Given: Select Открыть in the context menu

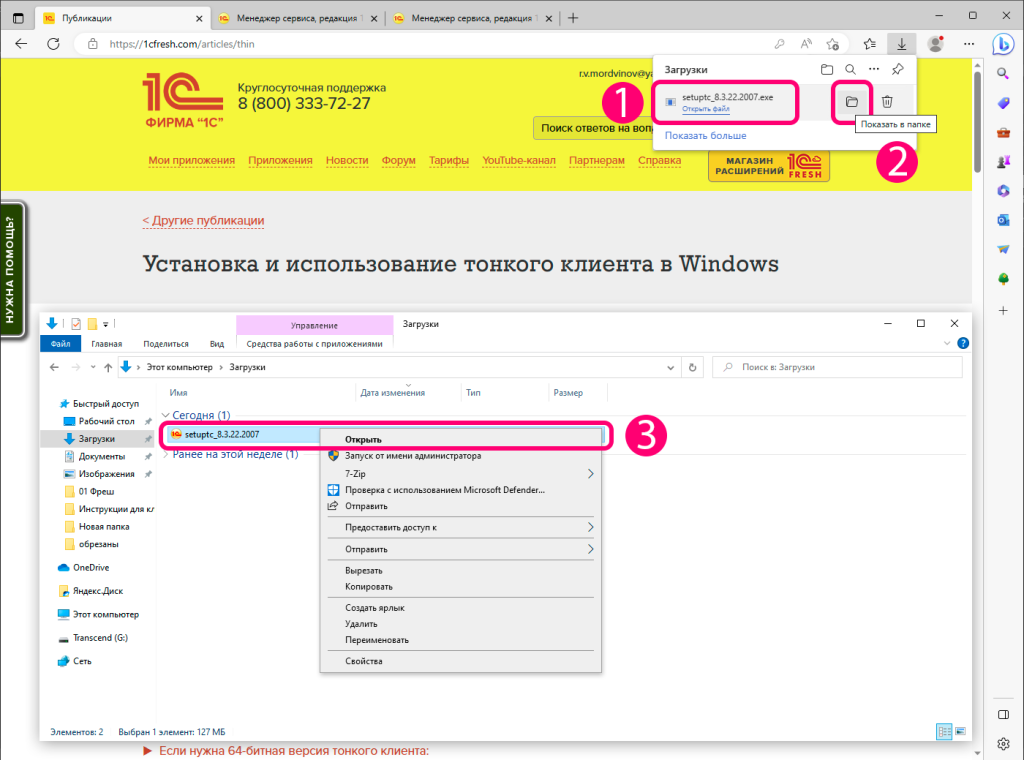Looking at the screenshot, I should coord(363,439).
